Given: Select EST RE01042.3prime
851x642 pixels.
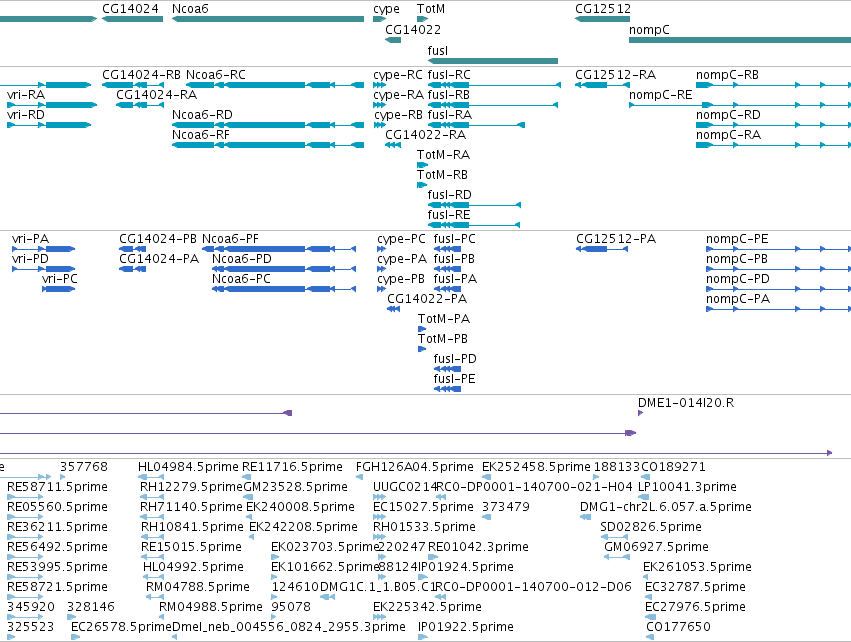Looking at the screenshot, I should tap(433, 557).
